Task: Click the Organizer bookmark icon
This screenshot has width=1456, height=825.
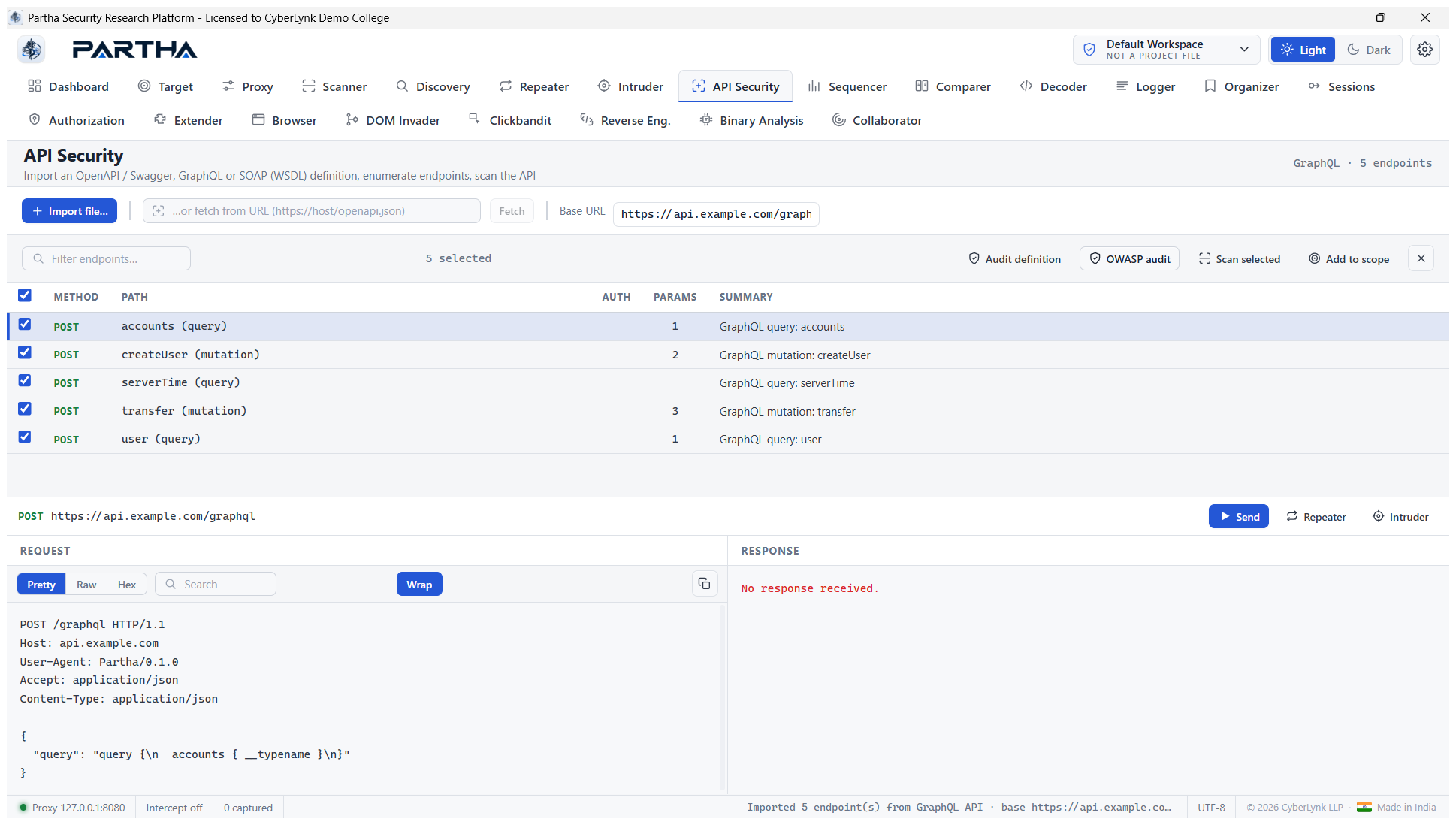Action: [1210, 86]
